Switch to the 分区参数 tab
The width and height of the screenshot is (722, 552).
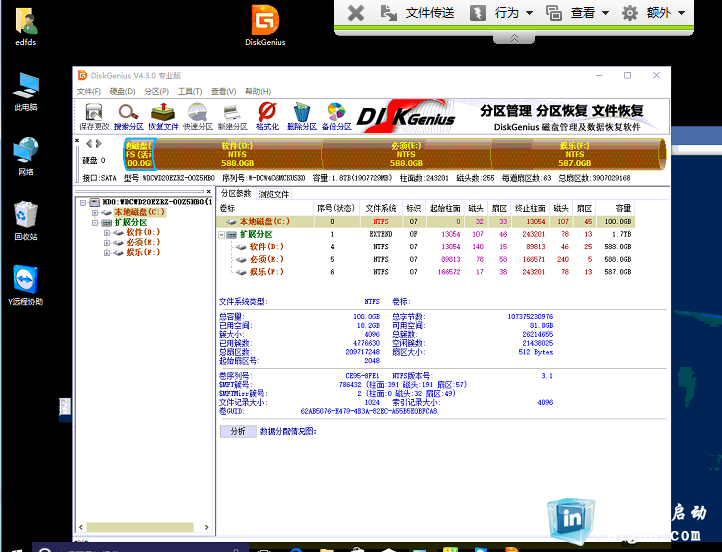pos(236,193)
